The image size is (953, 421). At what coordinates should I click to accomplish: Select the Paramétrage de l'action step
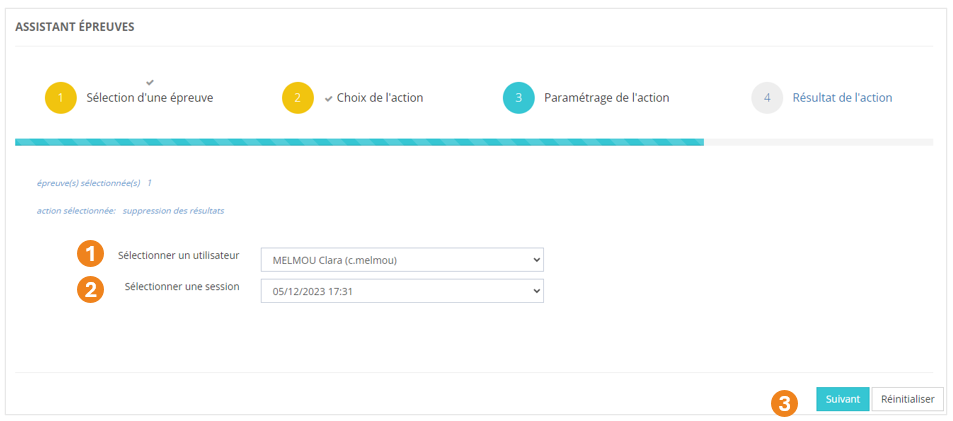(606, 98)
